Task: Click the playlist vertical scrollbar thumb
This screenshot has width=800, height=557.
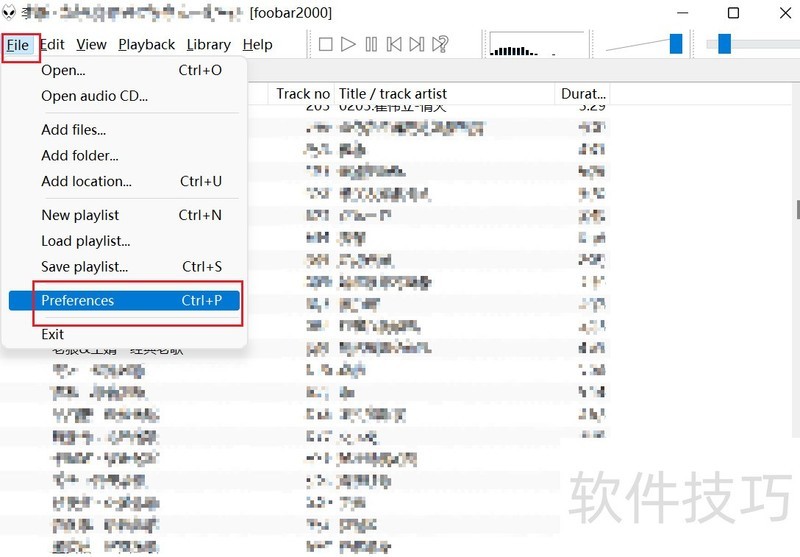Action: click(797, 210)
